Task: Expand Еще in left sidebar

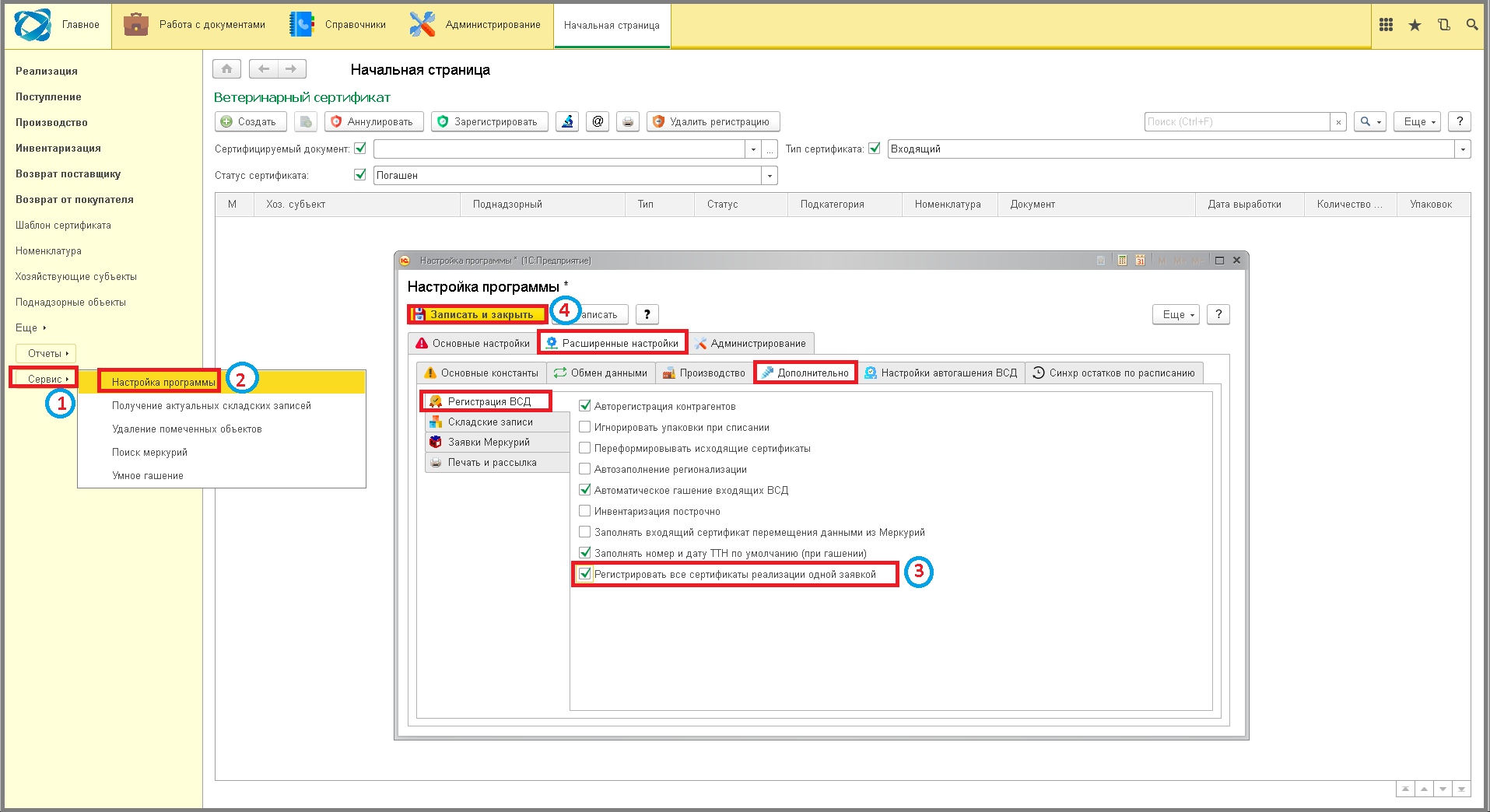Action: point(31,328)
